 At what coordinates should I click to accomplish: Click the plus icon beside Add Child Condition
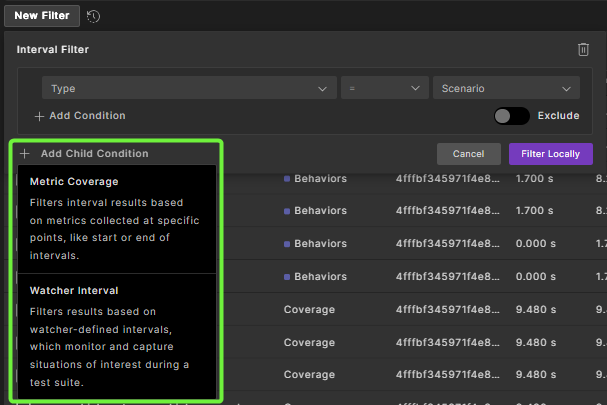(x=25, y=154)
